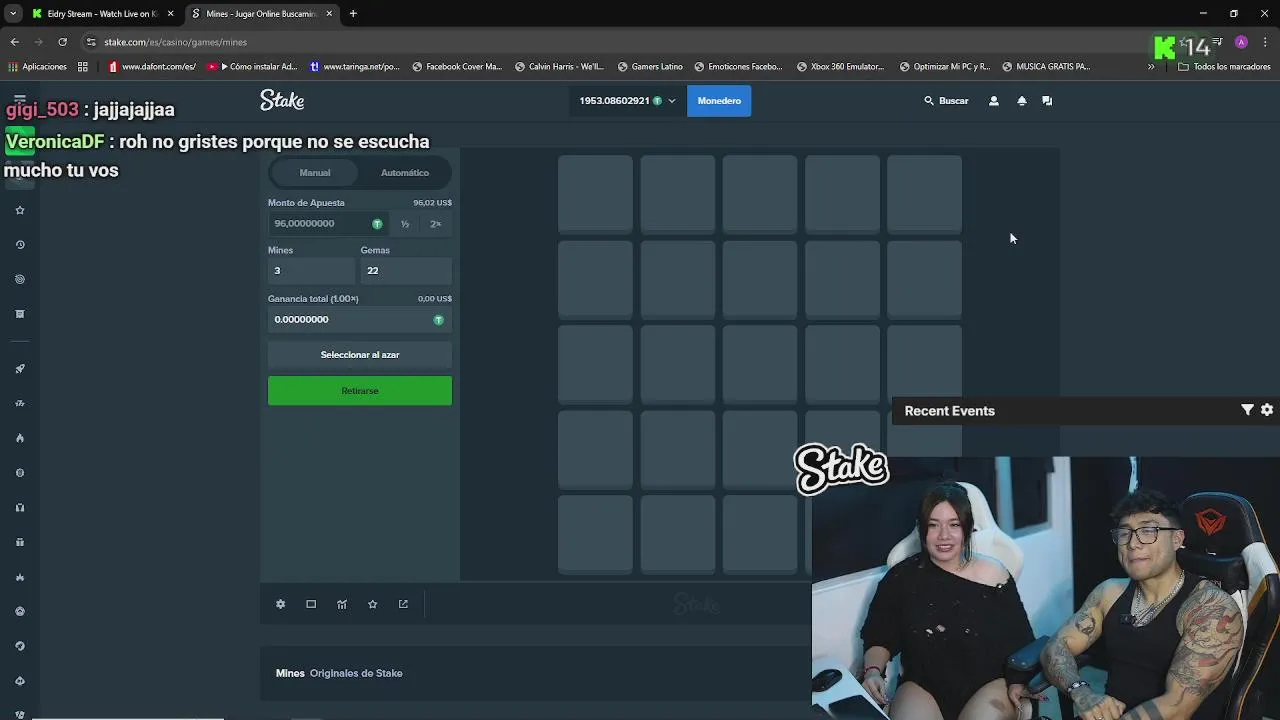This screenshot has width=1280, height=720.
Task: Switch to Manual betting mode
Action: pyautogui.click(x=315, y=172)
